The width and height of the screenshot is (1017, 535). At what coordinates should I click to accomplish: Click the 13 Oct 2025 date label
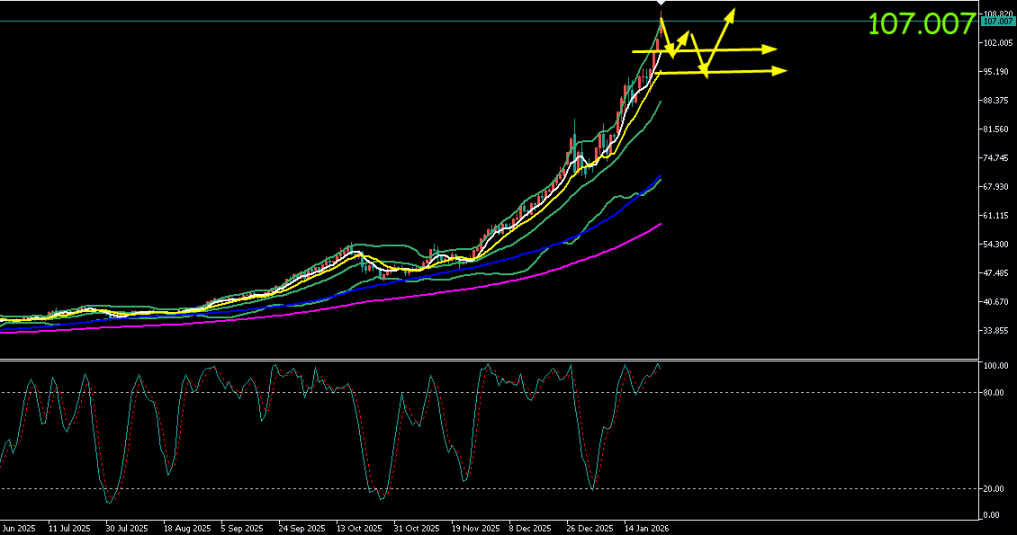[358, 526]
